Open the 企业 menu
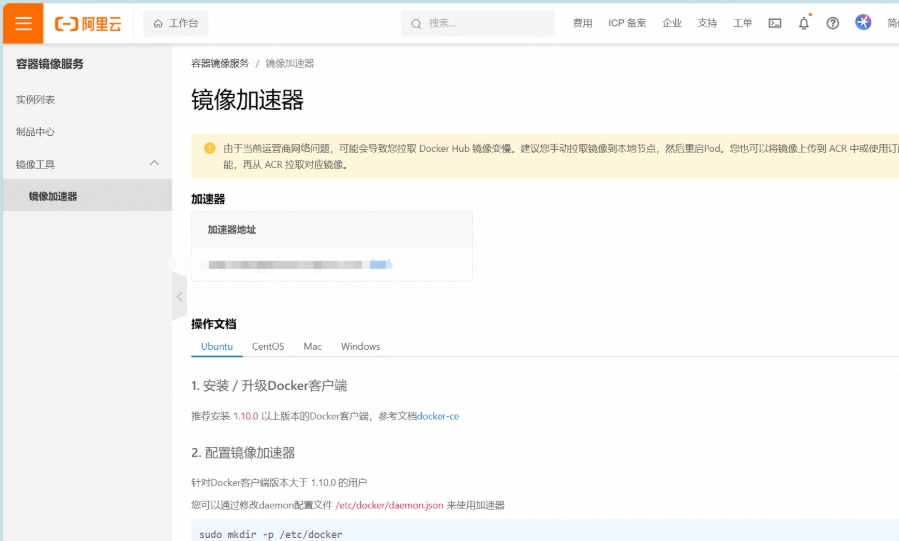The image size is (899, 541). pos(672,23)
